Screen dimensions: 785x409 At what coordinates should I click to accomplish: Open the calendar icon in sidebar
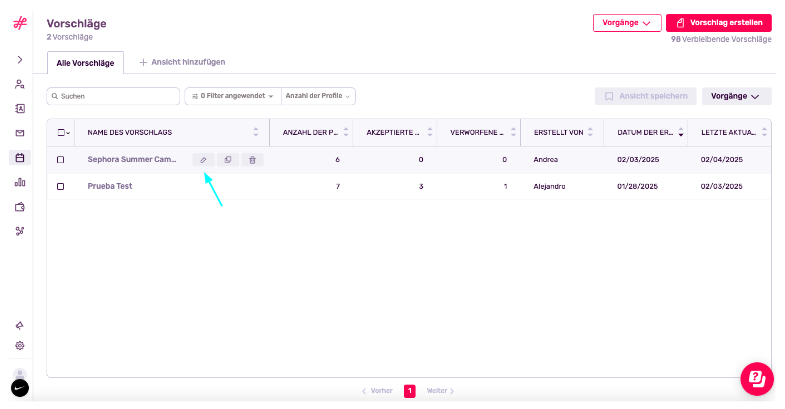coord(20,158)
